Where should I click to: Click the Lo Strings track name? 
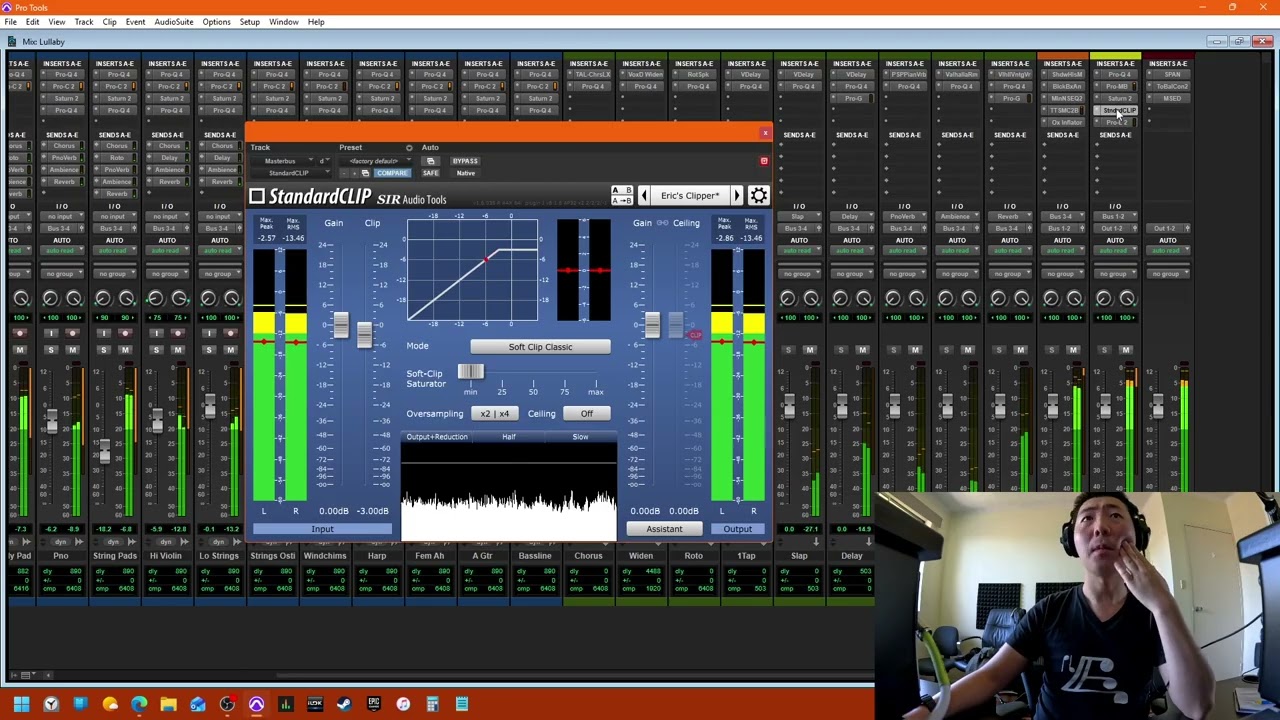click(219, 556)
